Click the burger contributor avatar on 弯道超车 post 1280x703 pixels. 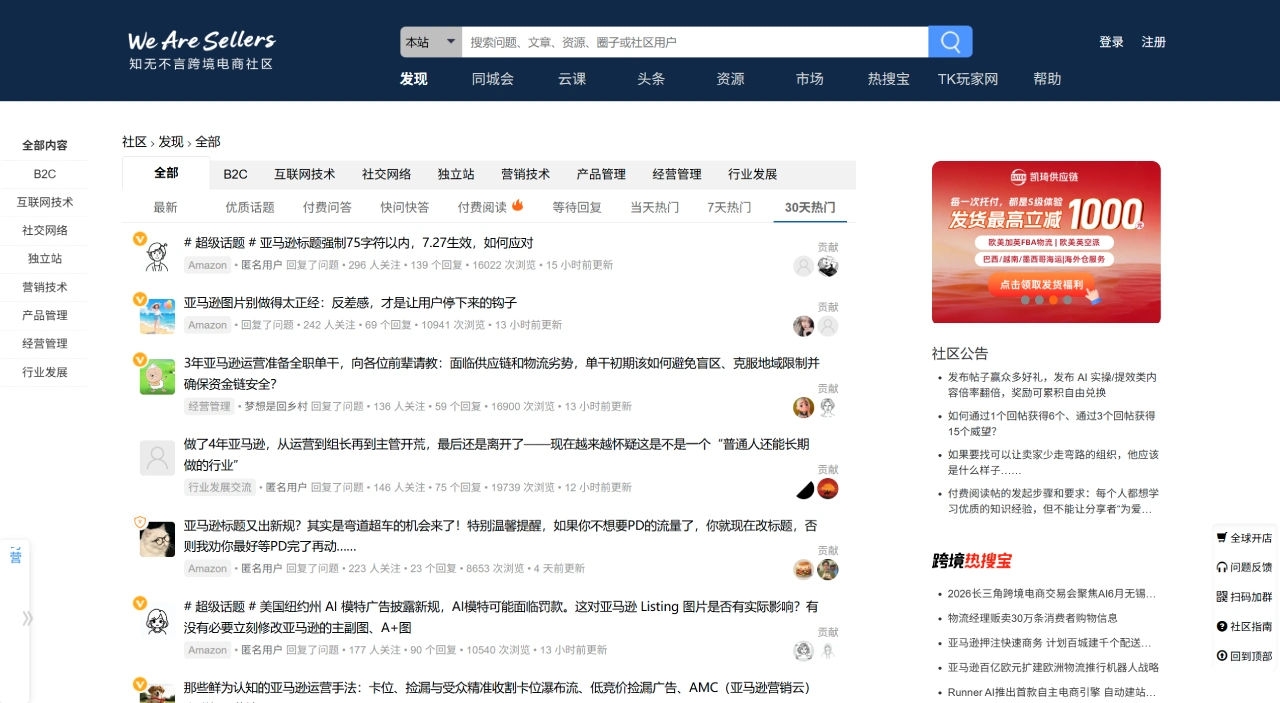pos(803,569)
